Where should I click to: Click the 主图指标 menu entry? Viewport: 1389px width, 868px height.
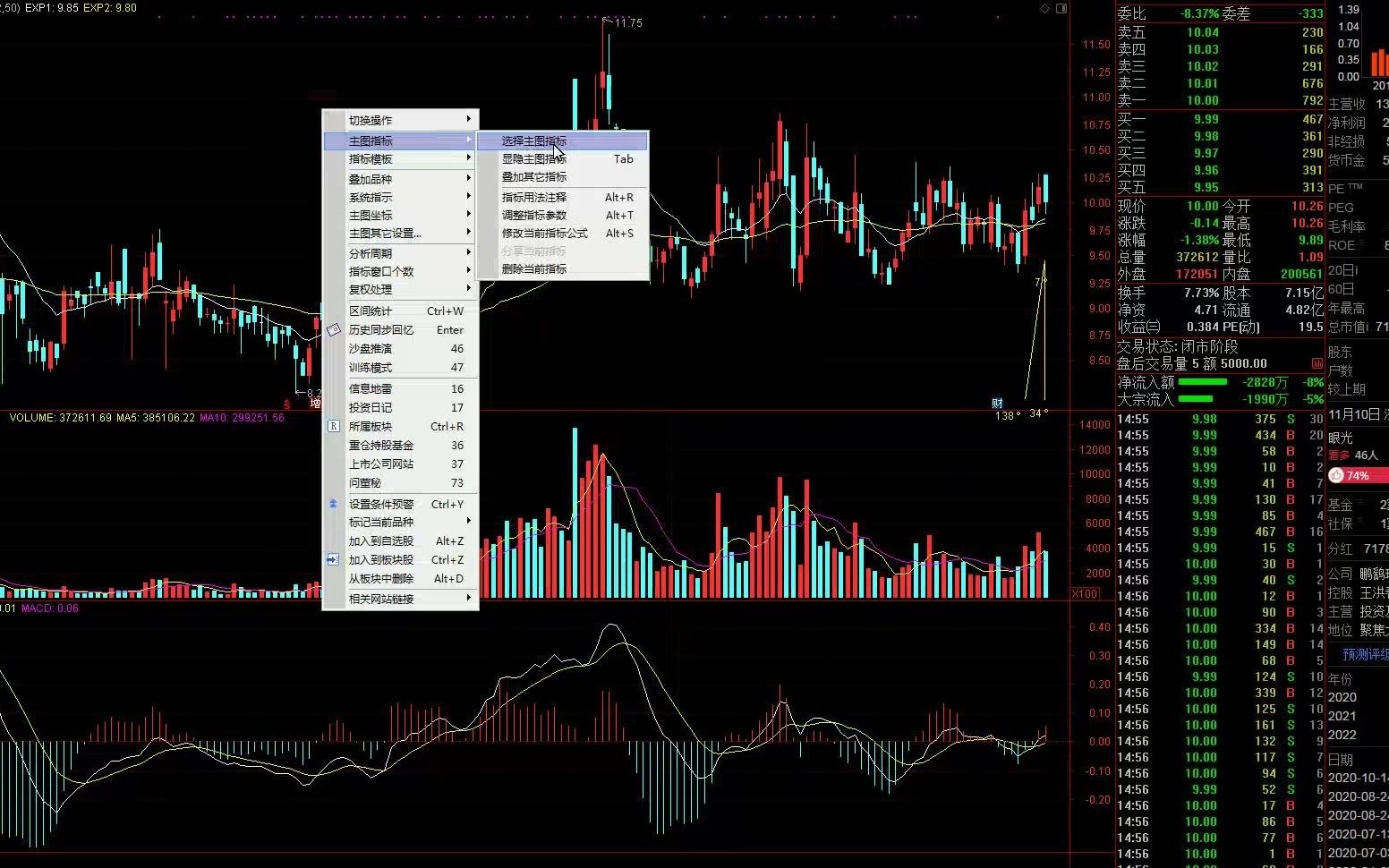pos(401,141)
